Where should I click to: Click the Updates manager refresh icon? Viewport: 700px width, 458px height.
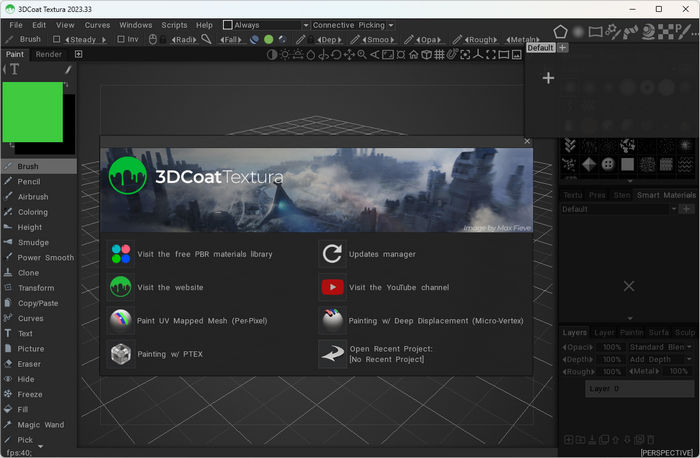(x=332, y=254)
